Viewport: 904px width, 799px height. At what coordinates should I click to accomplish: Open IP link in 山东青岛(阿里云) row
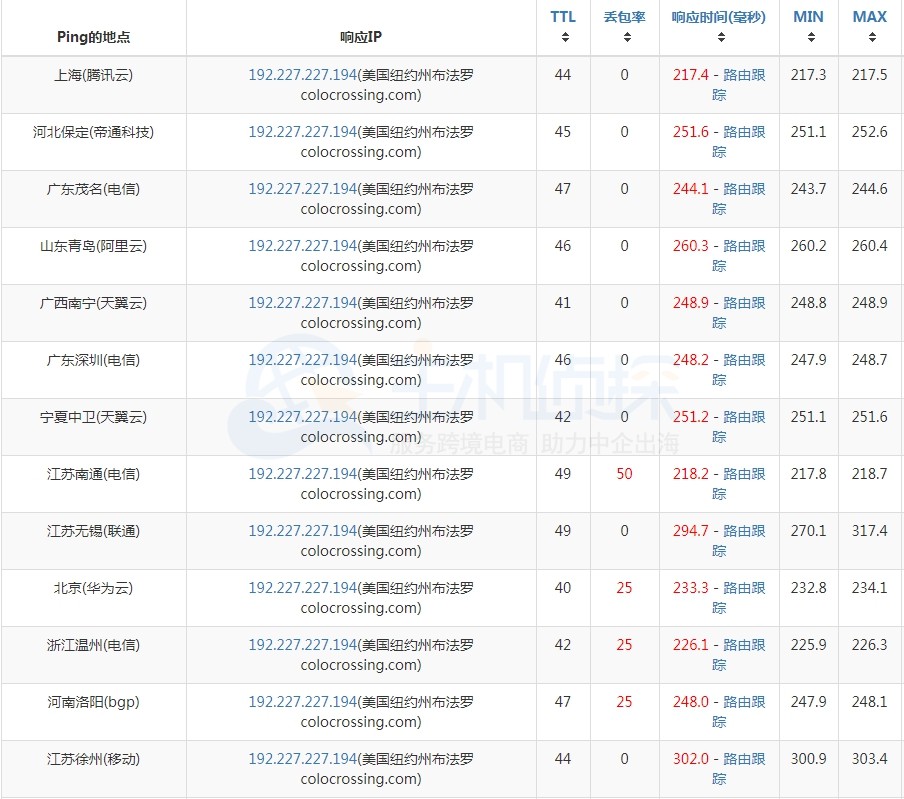coord(303,246)
